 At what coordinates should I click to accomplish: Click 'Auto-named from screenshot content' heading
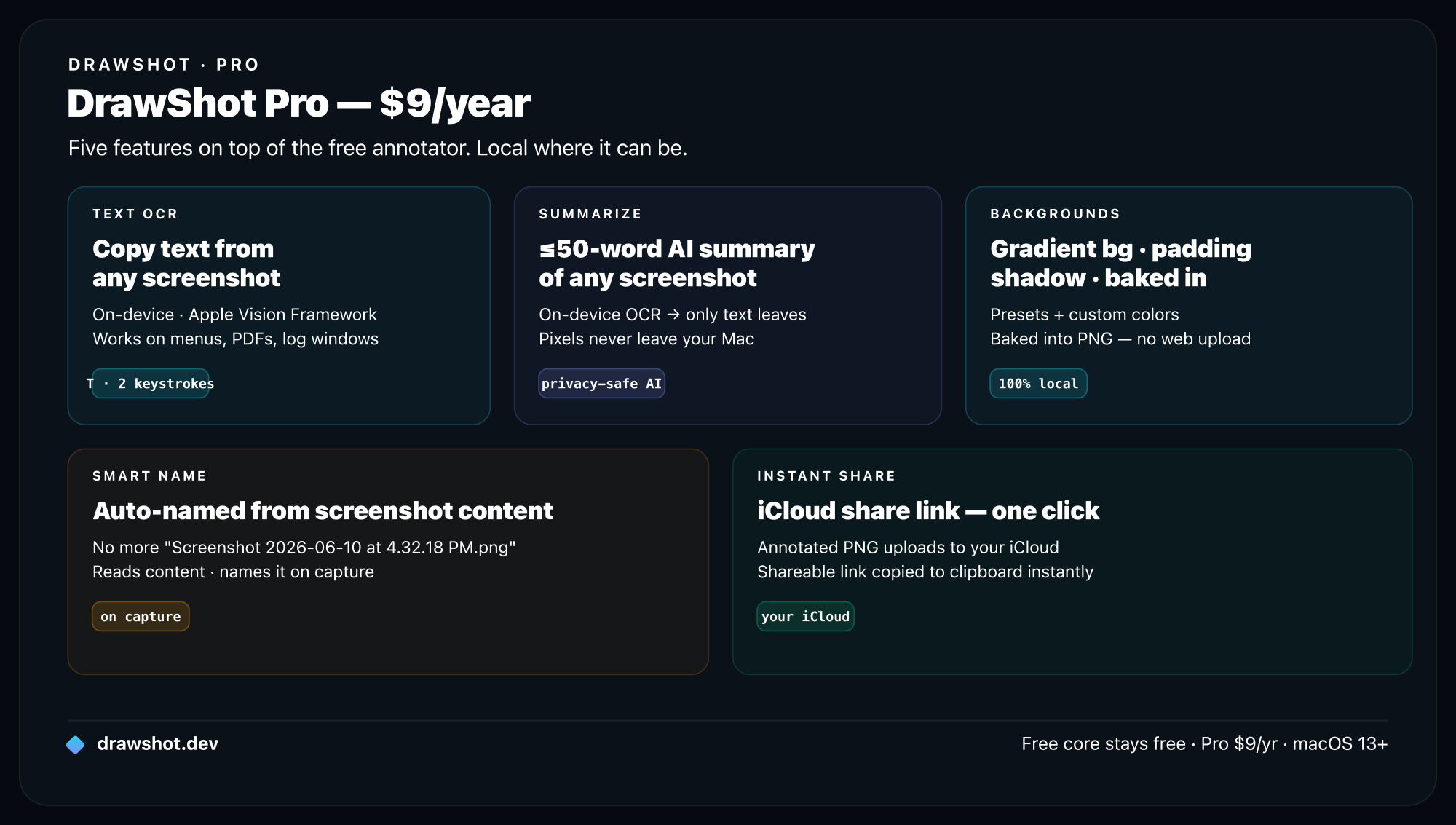click(x=323, y=511)
